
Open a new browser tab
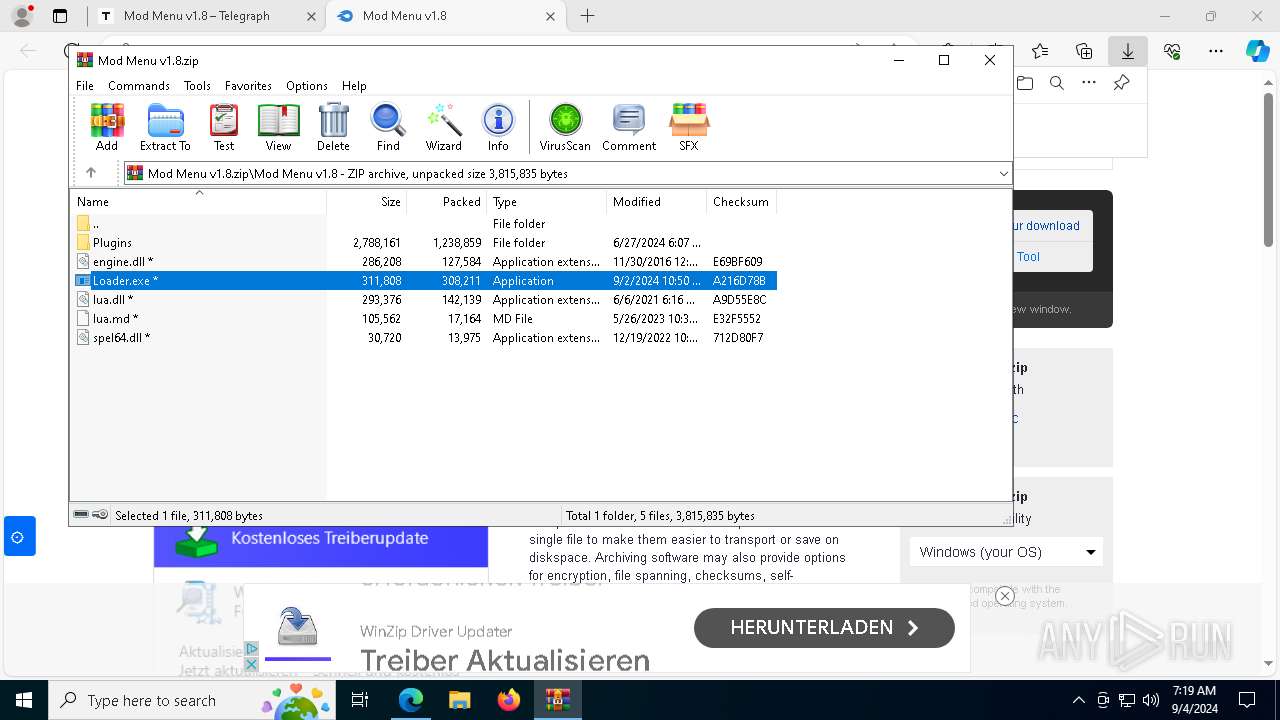tap(587, 16)
